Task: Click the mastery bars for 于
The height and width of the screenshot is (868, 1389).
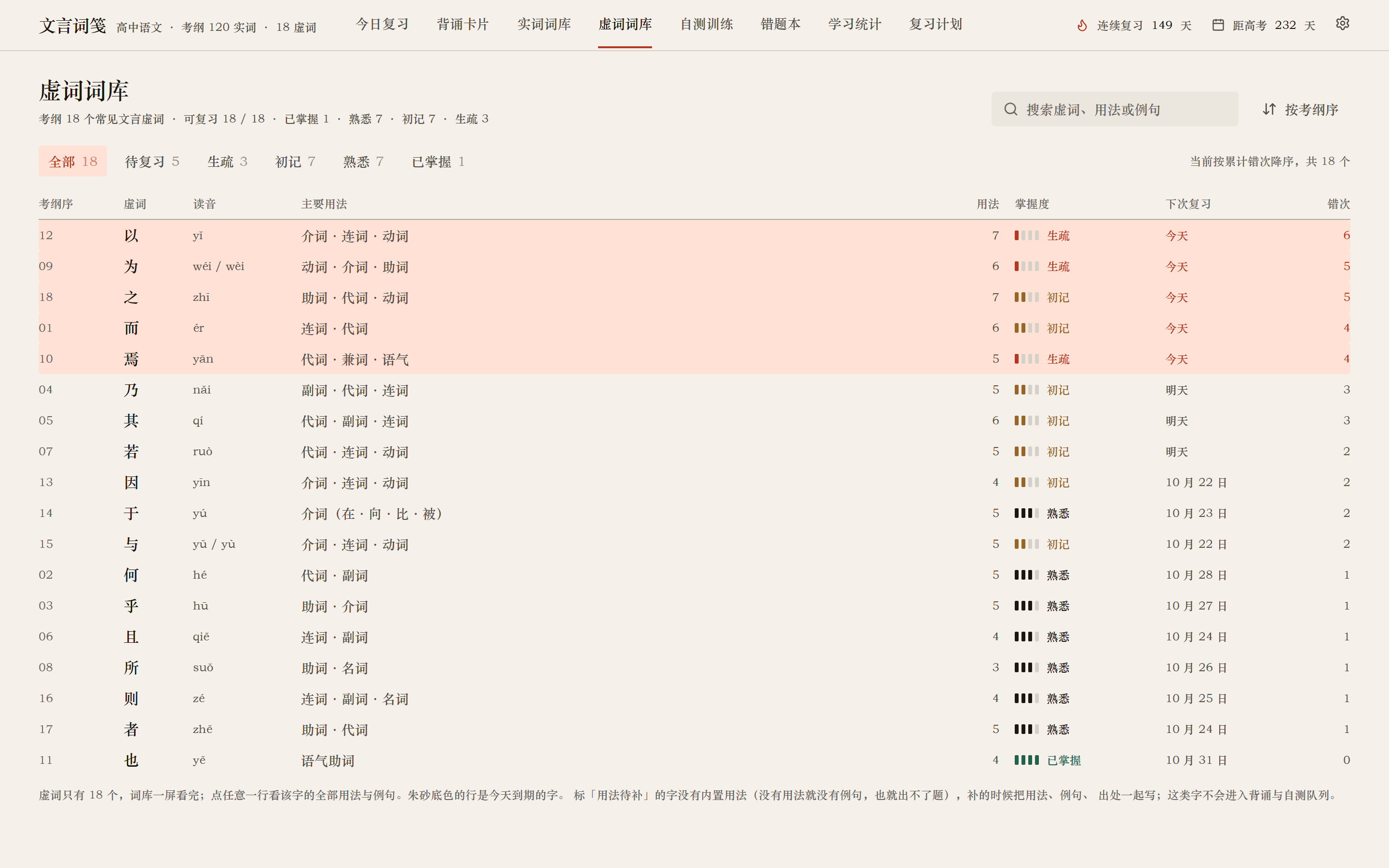Action: [1026, 513]
